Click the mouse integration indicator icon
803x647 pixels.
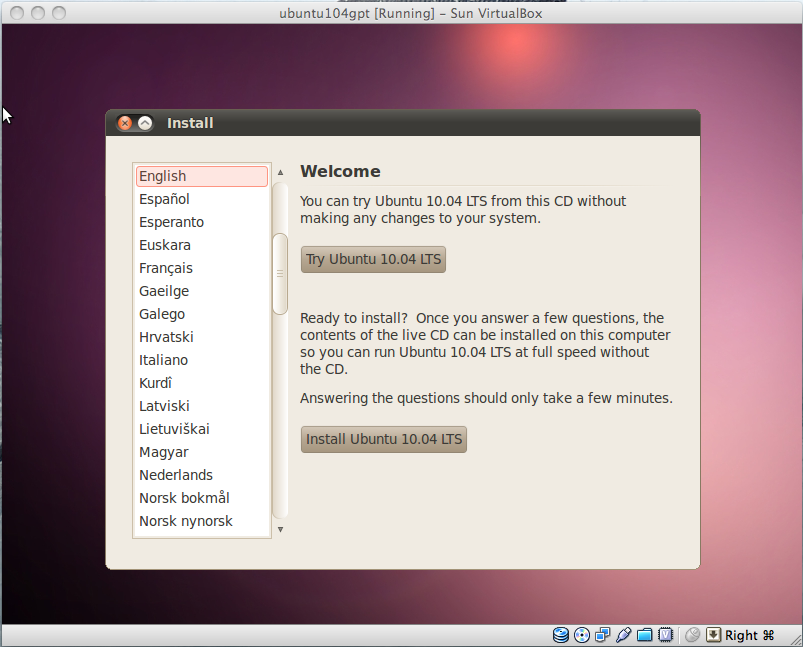coord(692,635)
